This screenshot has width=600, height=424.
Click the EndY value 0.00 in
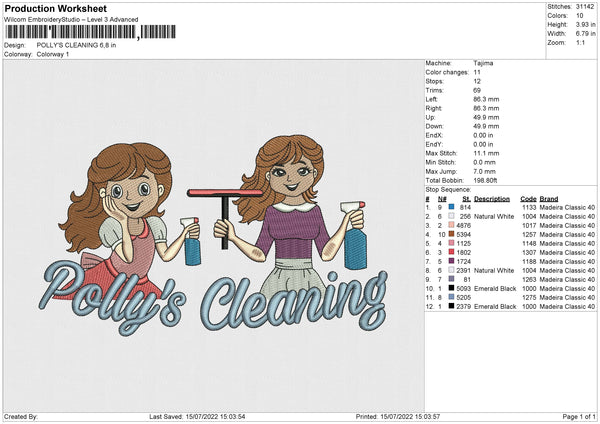(483, 144)
